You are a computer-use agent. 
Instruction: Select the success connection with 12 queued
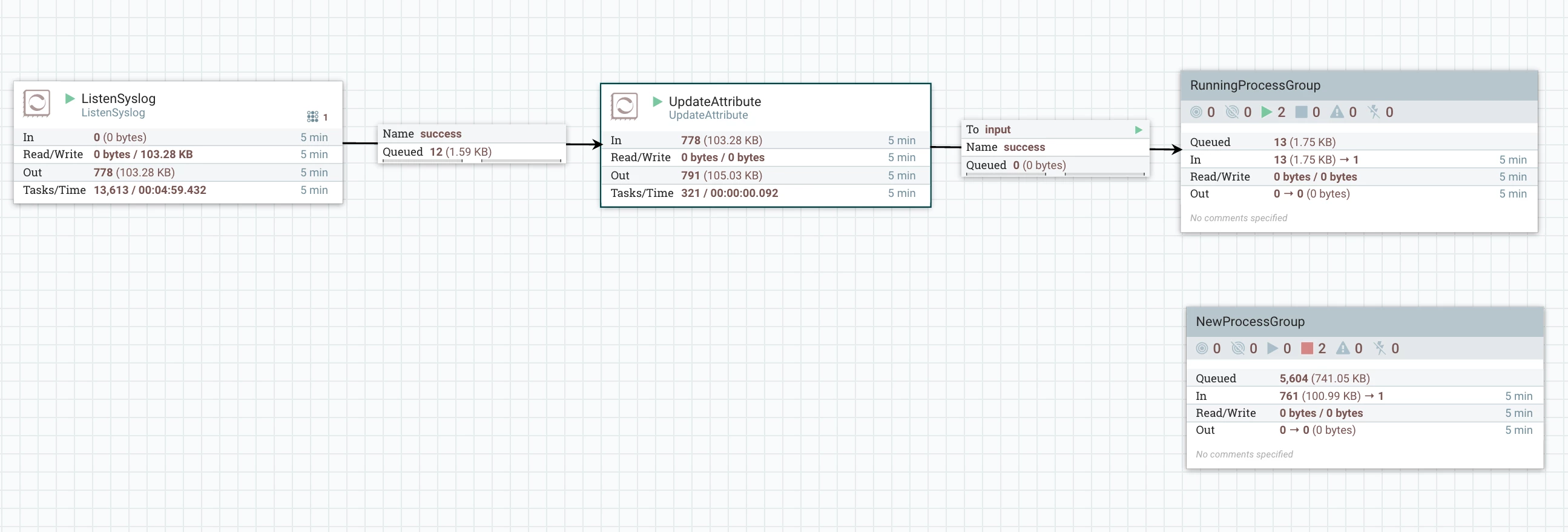click(x=472, y=144)
